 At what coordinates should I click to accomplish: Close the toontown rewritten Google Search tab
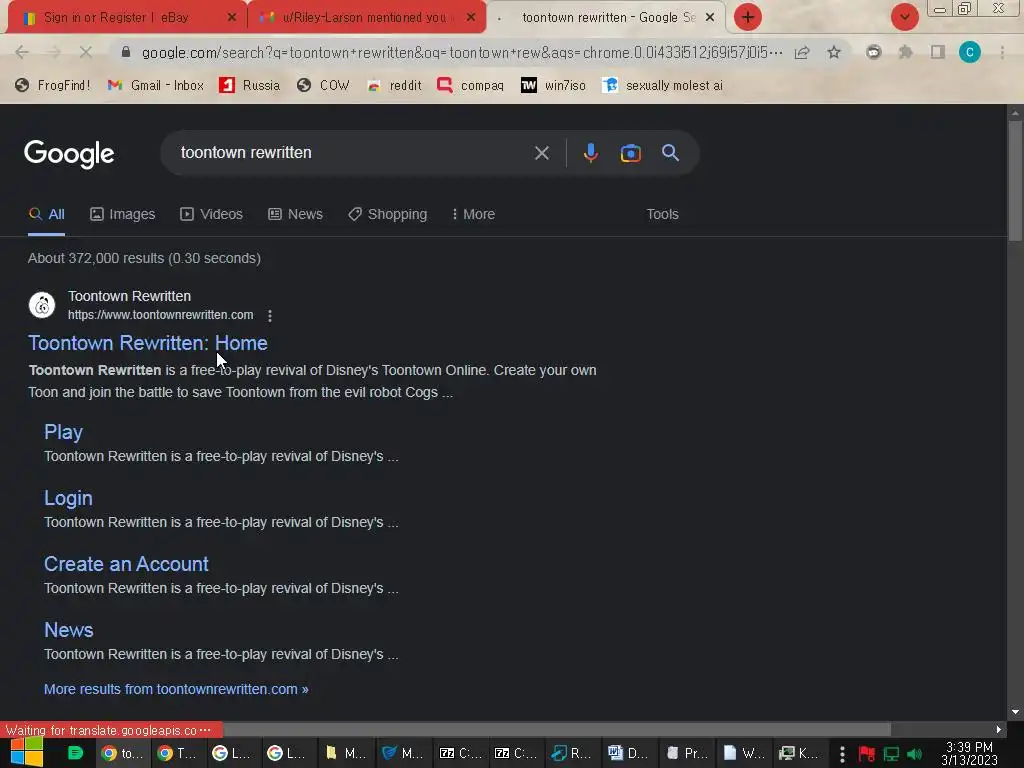click(710, 18)
